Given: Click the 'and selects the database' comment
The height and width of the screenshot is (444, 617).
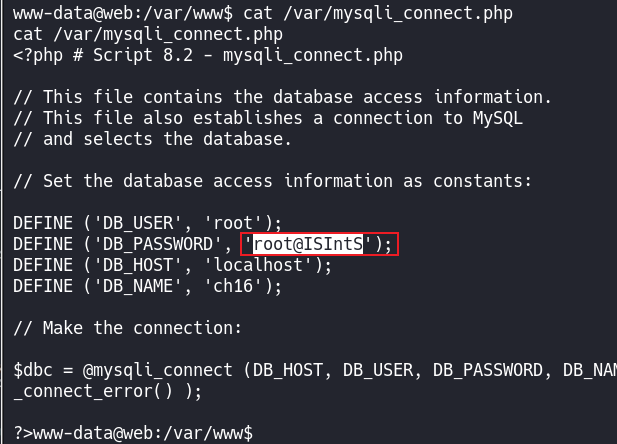Looking at the screenshot, I should point(152,139).
